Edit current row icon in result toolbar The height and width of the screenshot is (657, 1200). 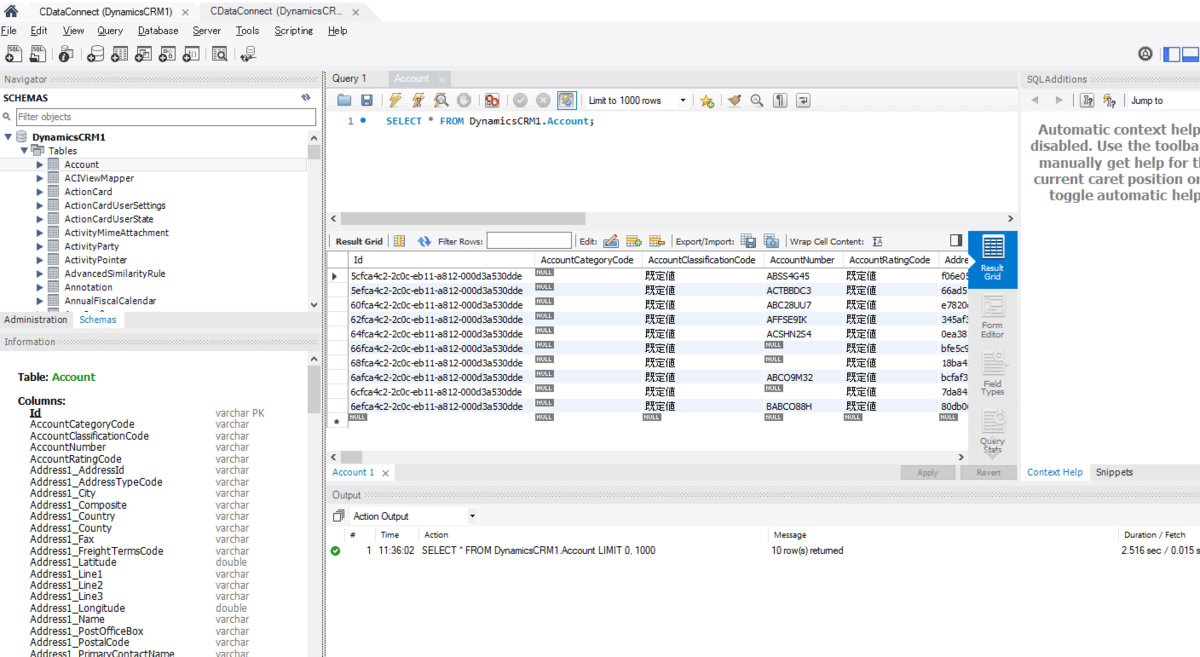611,241
